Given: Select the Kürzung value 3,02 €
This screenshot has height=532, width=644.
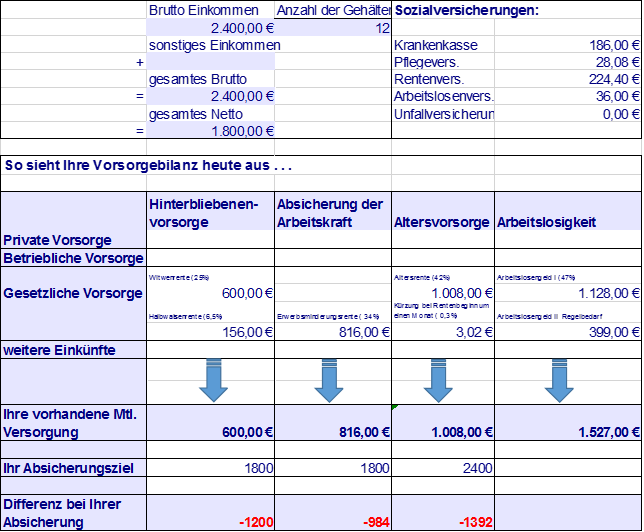Looking at the screenshot, I should 474,332.
